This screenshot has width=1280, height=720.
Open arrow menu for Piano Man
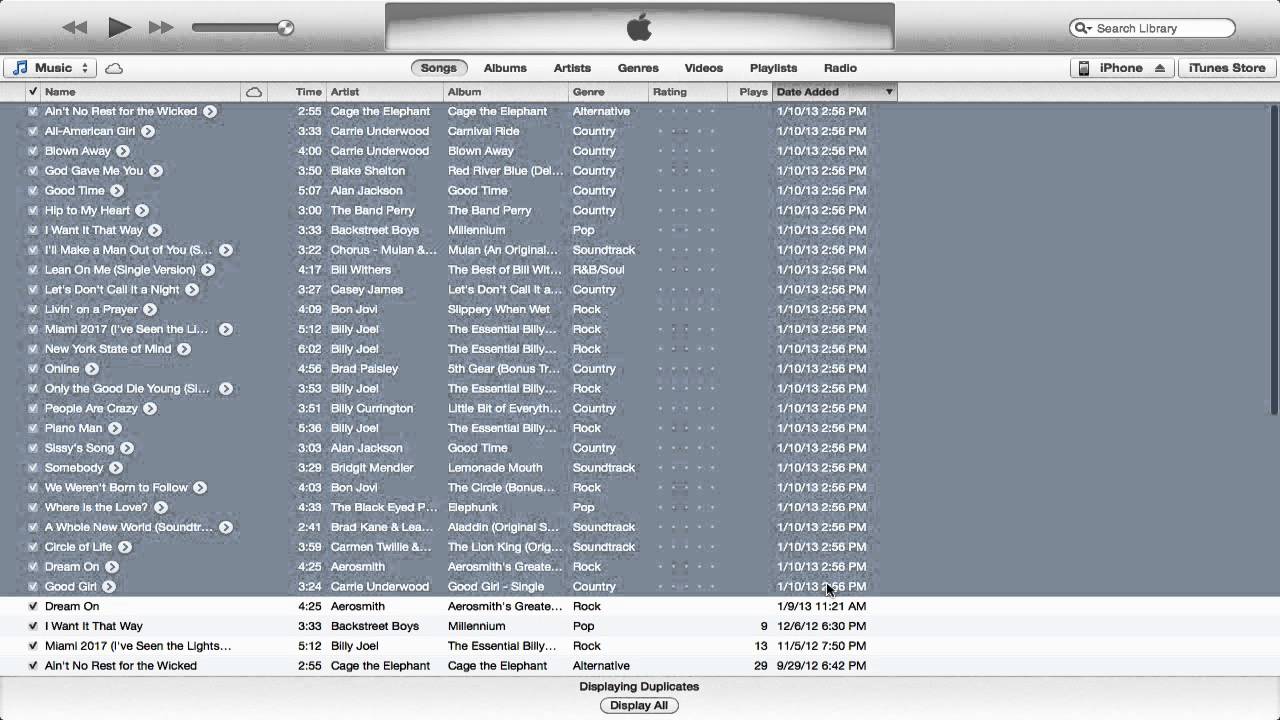(114, 428)
